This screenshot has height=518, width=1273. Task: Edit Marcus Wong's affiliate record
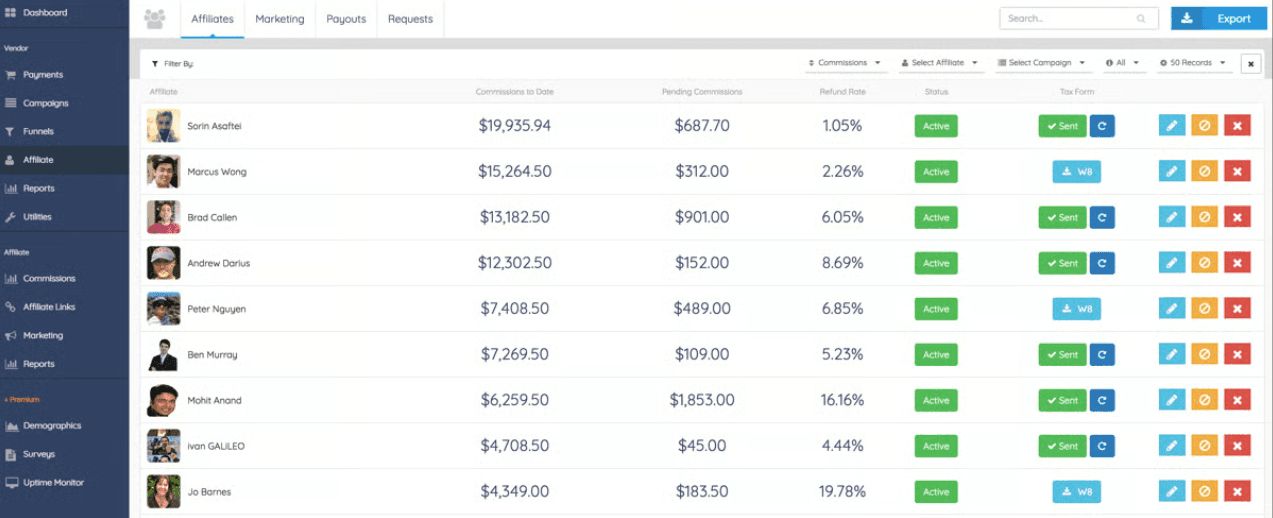1172,172
